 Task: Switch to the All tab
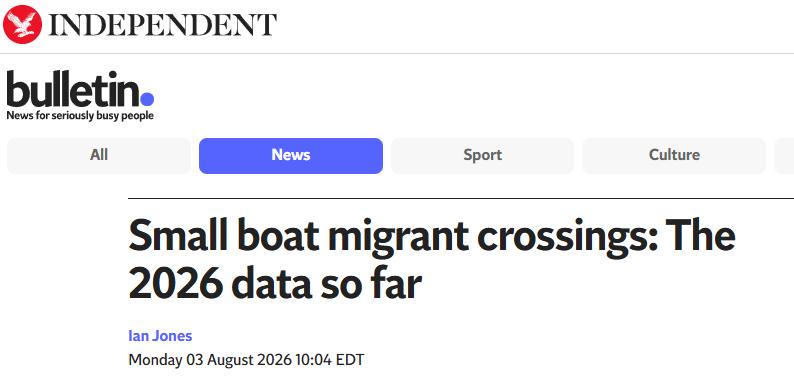coord(99,156)
